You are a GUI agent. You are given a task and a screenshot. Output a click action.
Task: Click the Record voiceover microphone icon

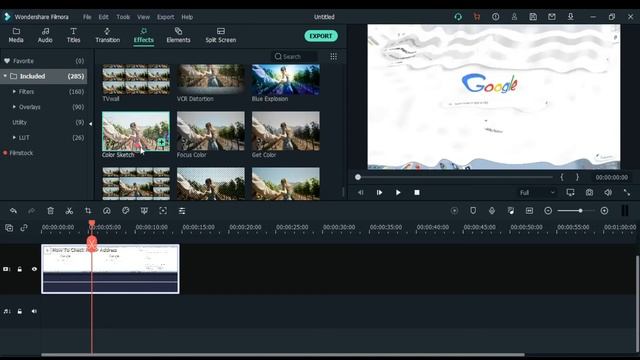tap(492, 211)
